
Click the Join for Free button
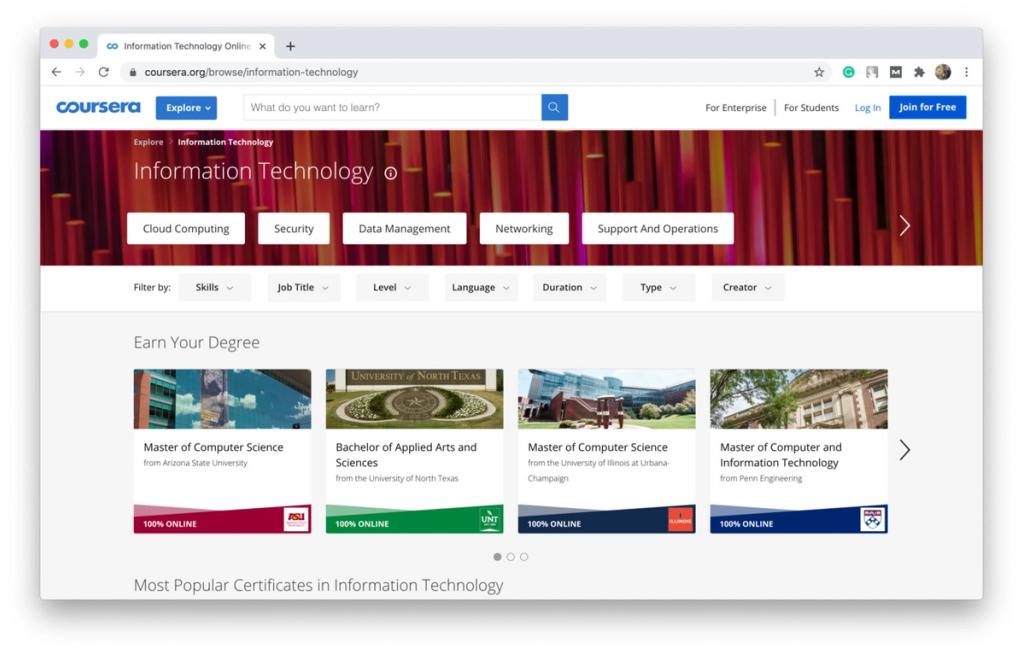tap(927, 107)
